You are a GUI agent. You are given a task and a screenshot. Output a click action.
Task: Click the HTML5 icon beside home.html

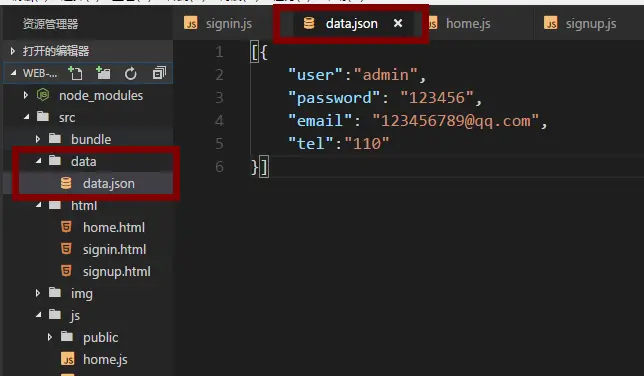(x=66, y=227)
